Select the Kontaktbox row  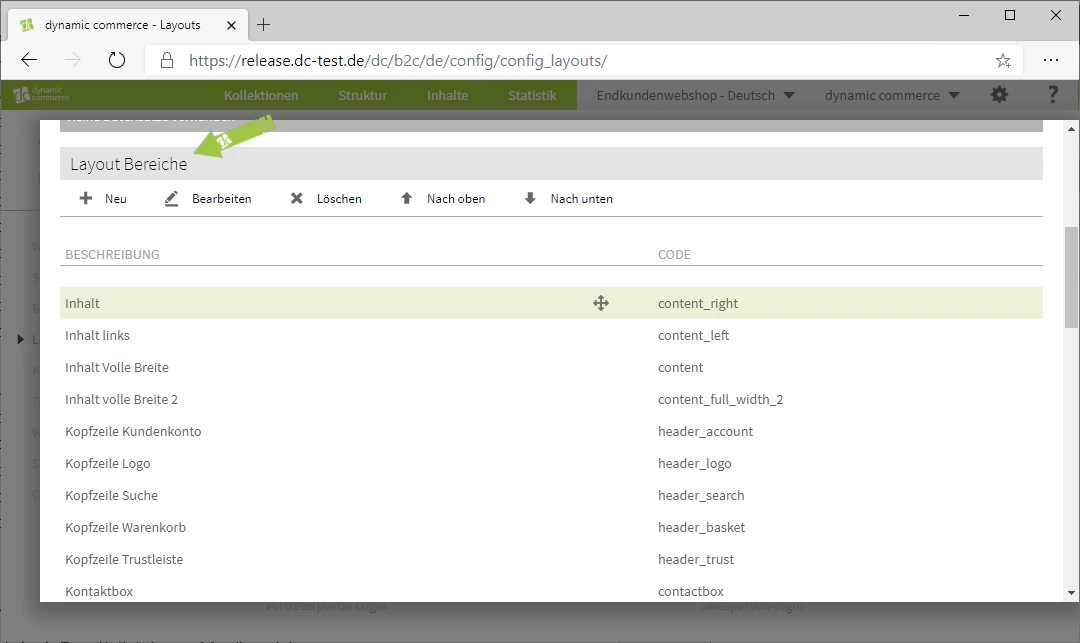click(x=551, y=591)
